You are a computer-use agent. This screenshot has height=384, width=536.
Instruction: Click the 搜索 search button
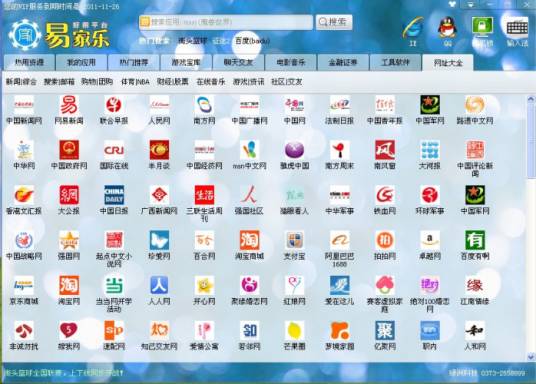[334, 22]
